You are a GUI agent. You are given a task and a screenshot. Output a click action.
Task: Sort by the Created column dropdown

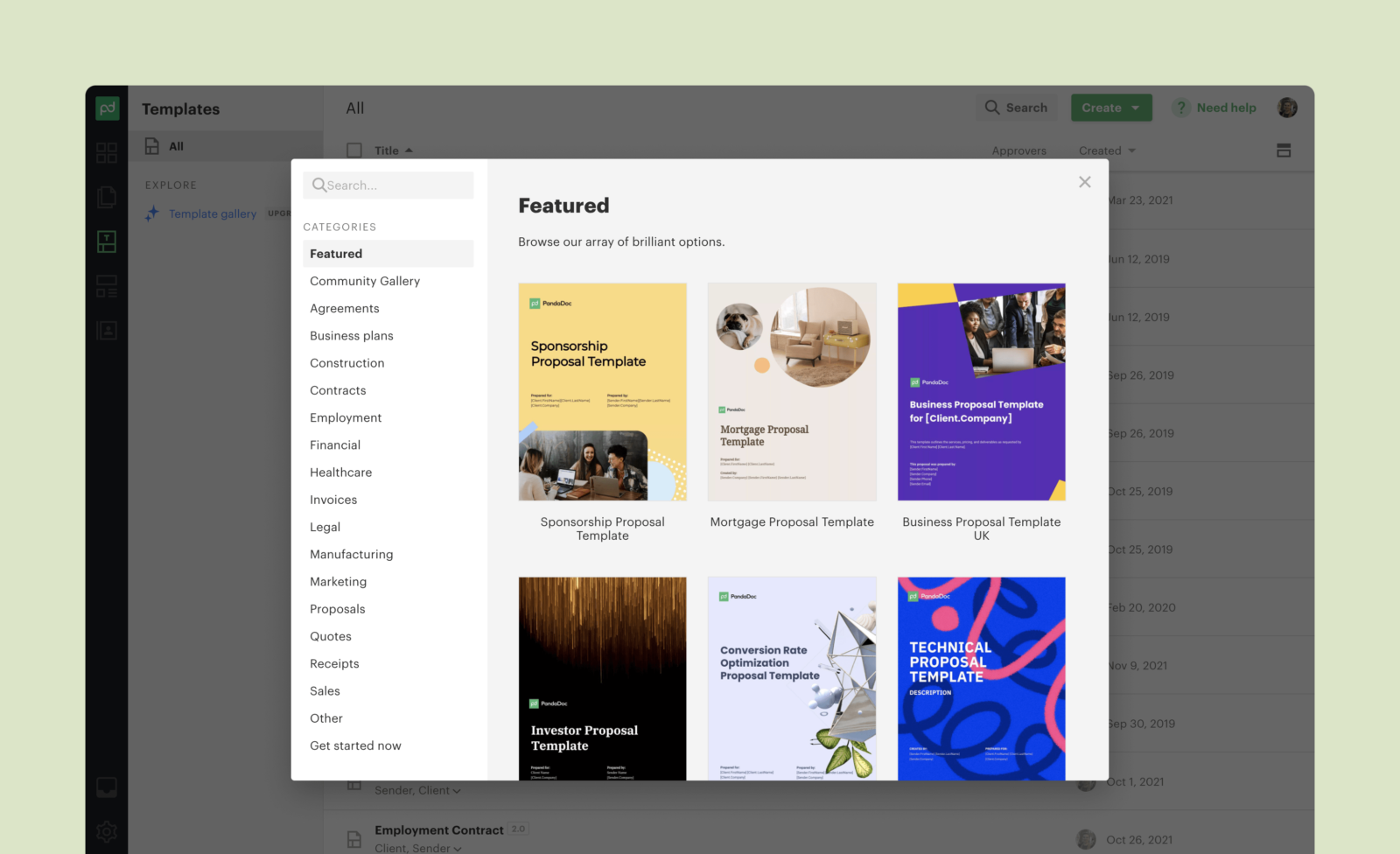click(1107, 150)
